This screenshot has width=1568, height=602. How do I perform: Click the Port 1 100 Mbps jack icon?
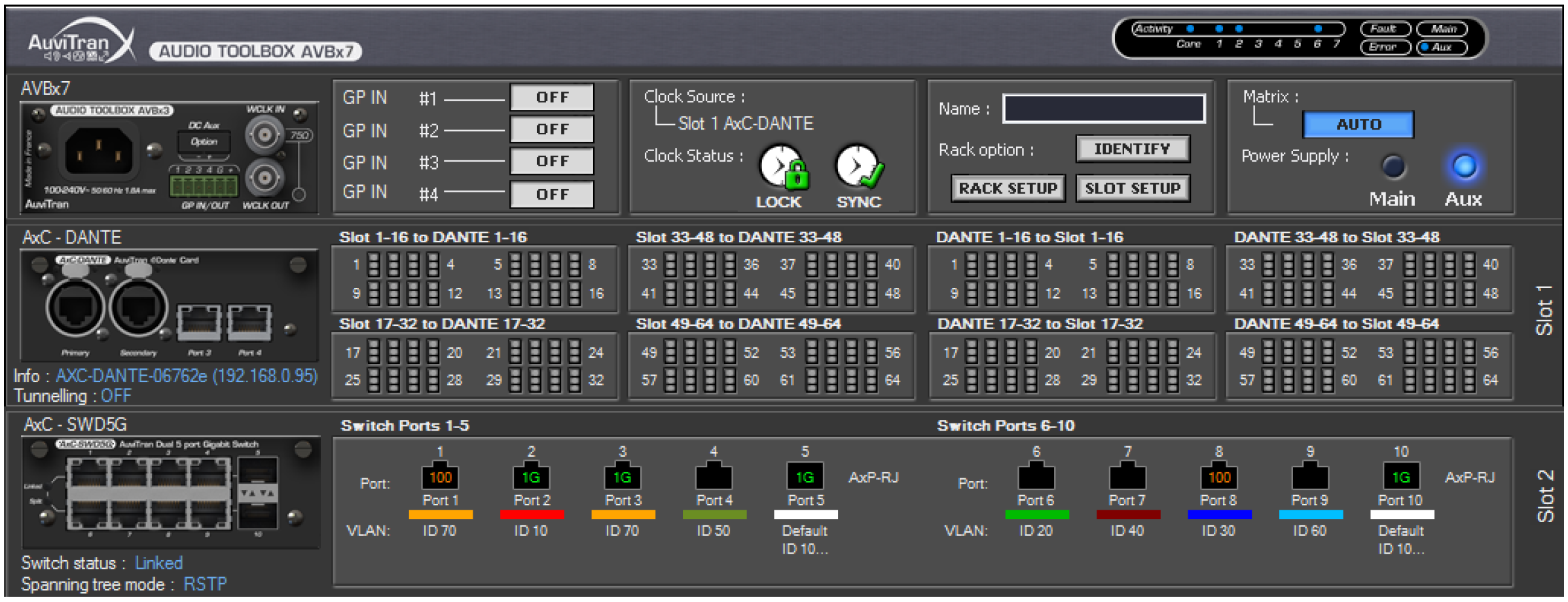click(x=440, y=476)
